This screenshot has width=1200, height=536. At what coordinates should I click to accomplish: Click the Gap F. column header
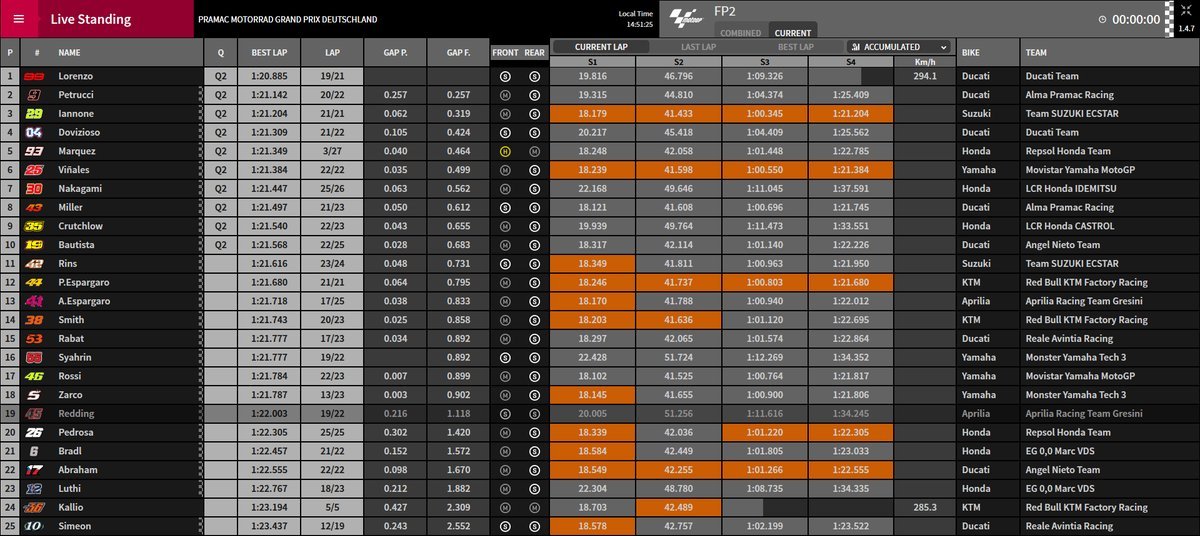click(x=459, y=52)
